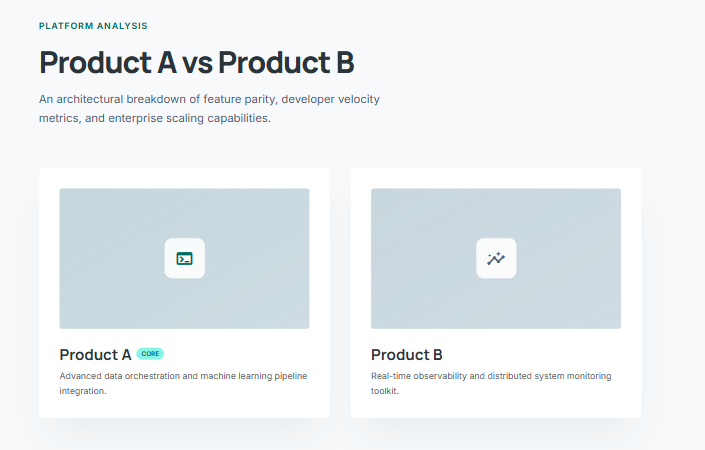
Task: Open the Product B card title
Action: click(406, 355)
